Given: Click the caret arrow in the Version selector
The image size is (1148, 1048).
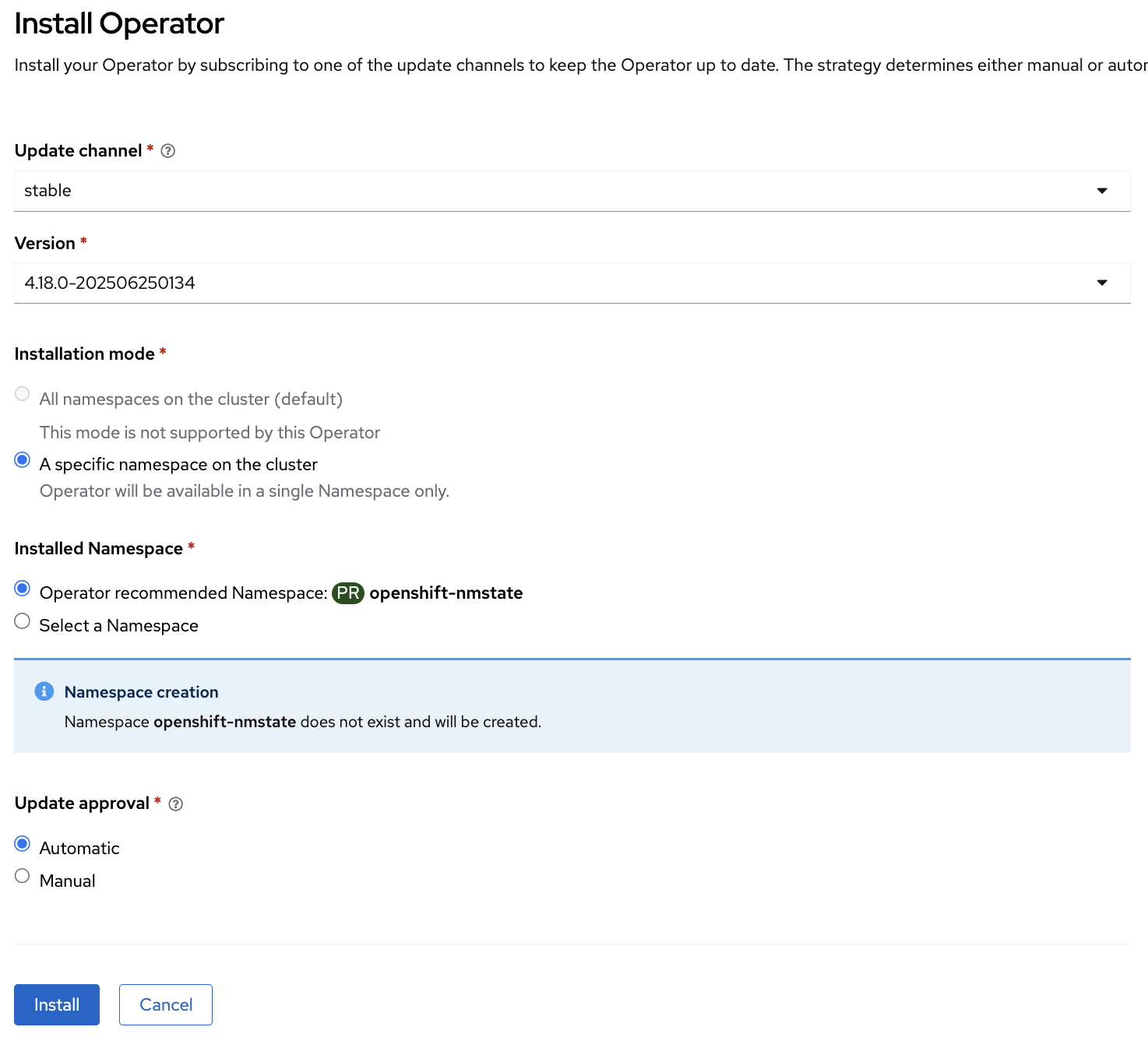Looking at the screenshot, I should click(1102, 283).
